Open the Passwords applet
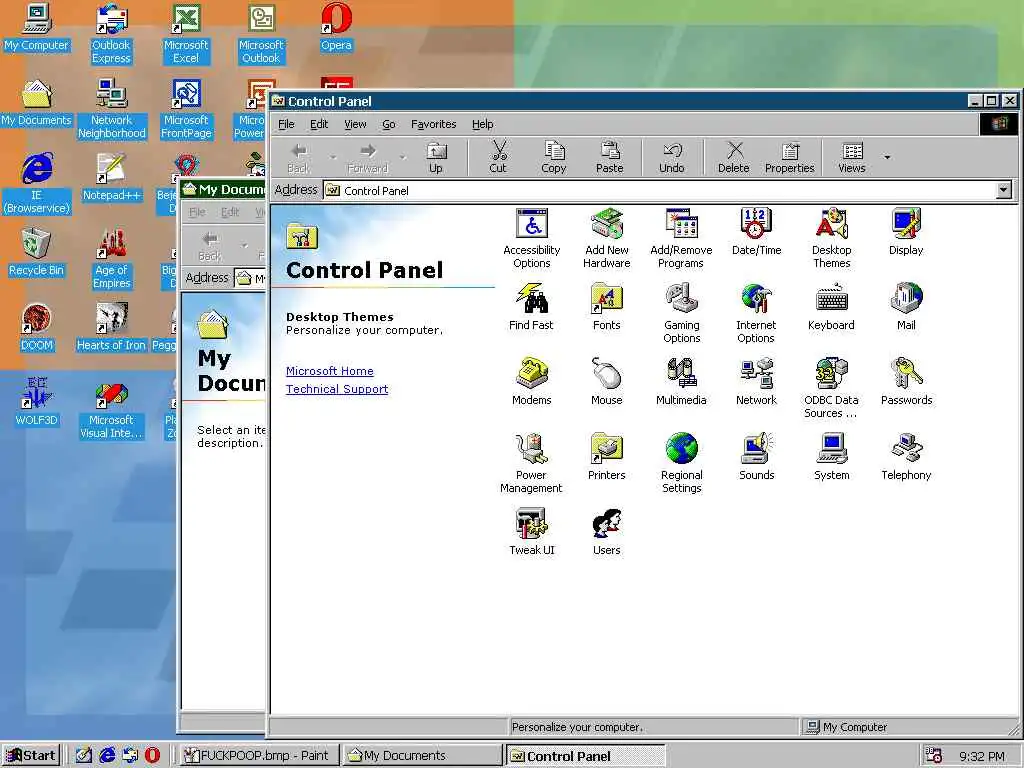The width and height of the screenshot is (1024, 768). point(906,381)
